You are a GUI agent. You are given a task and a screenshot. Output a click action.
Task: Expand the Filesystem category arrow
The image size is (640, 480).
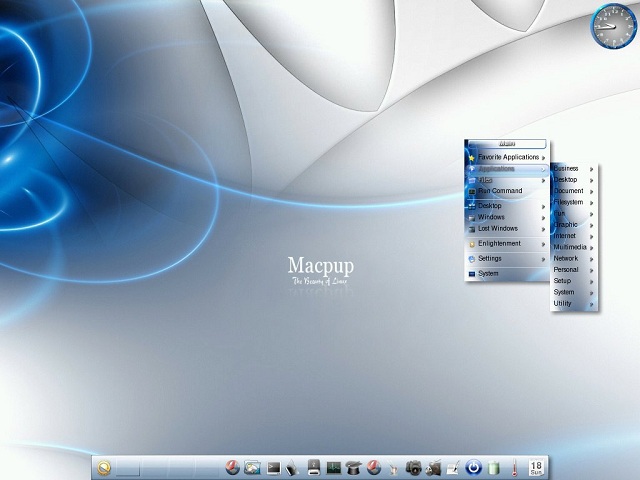click(591, 203)
